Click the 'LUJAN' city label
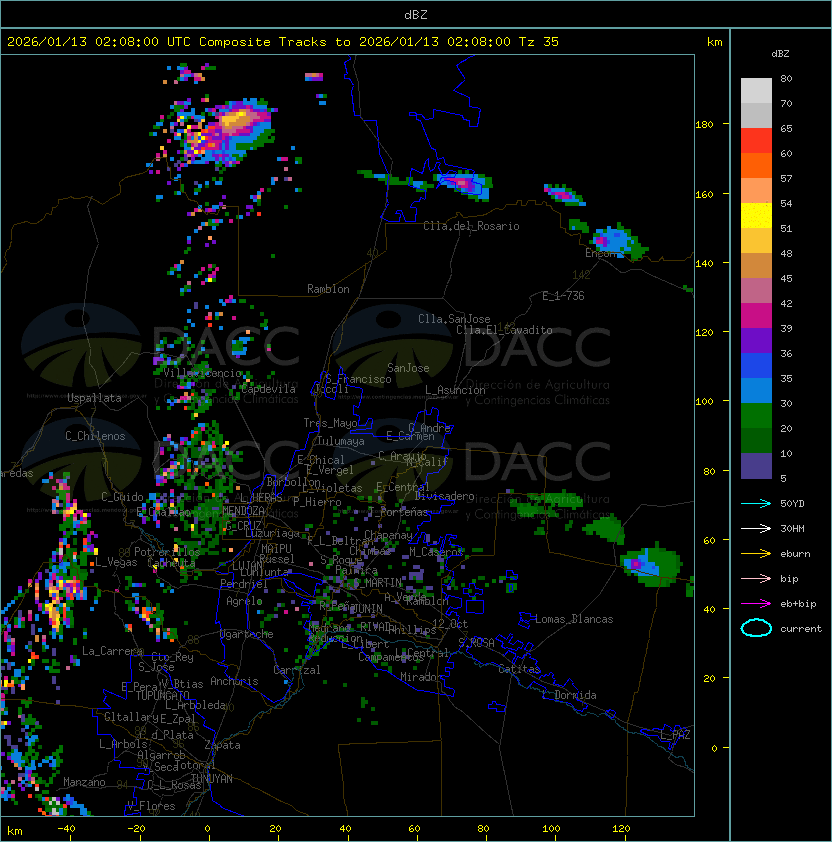Image resolution: width=832 pixels, height=842 pixels. click(248, 566)
